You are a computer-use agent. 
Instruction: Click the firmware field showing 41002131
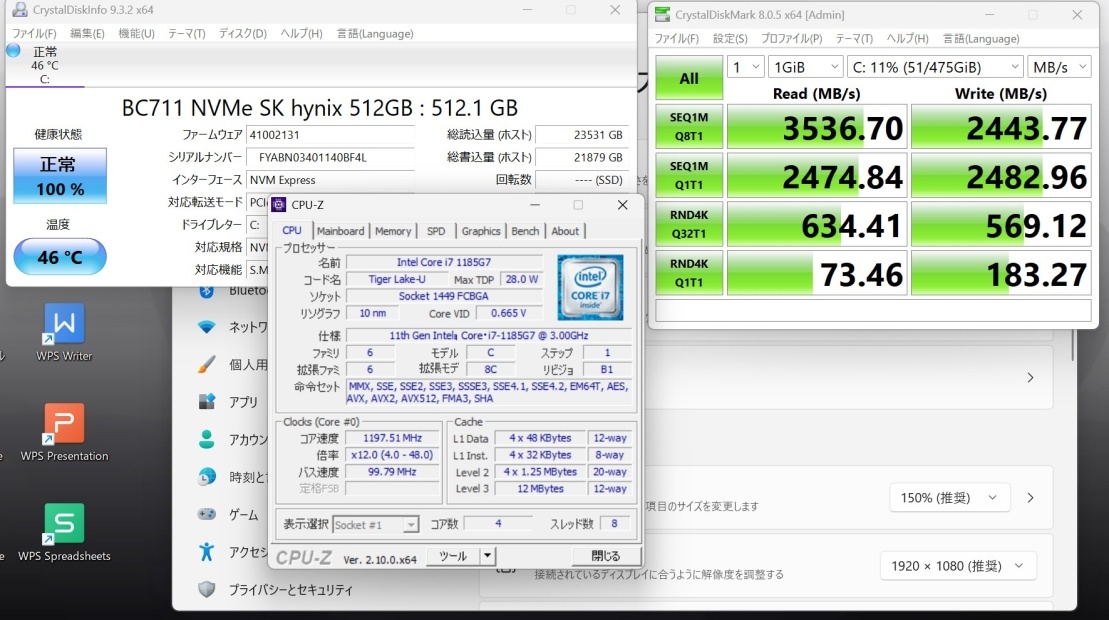tap(330, 134)
